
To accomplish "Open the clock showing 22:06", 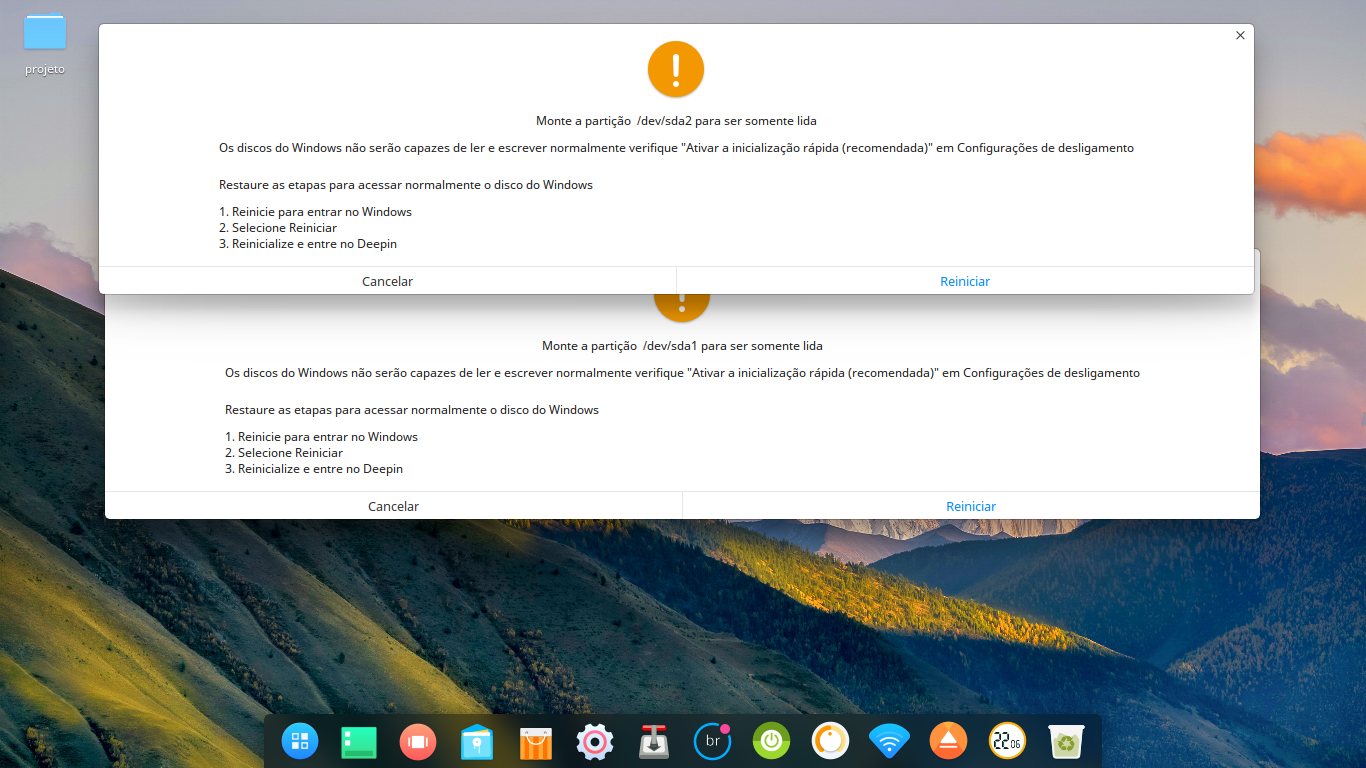I will [x=1007, y=741].
